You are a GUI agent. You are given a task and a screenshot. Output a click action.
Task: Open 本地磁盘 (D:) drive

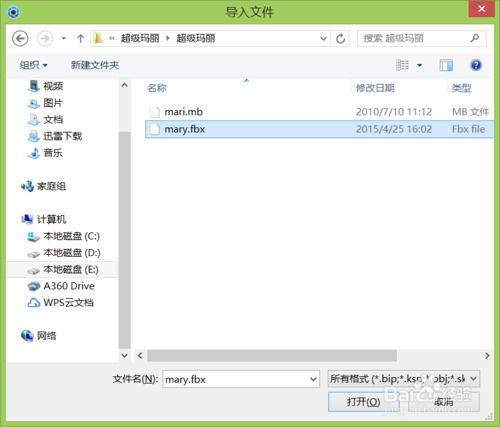64,253
